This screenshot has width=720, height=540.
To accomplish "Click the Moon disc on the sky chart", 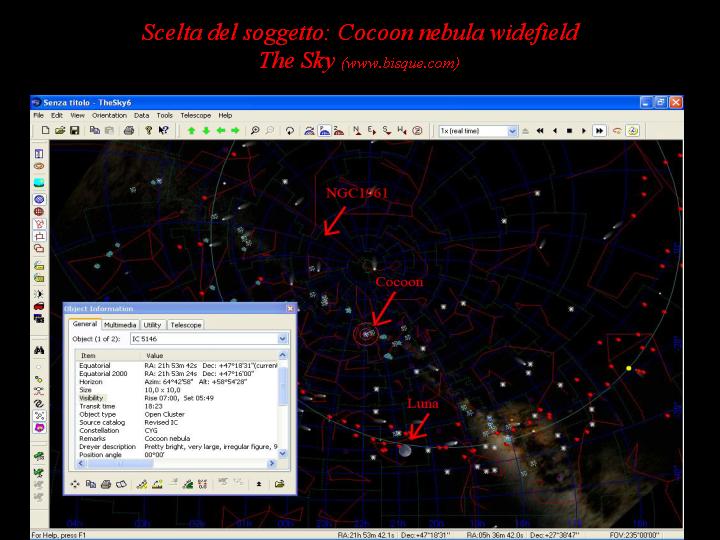I will click(x=405, y=450).
